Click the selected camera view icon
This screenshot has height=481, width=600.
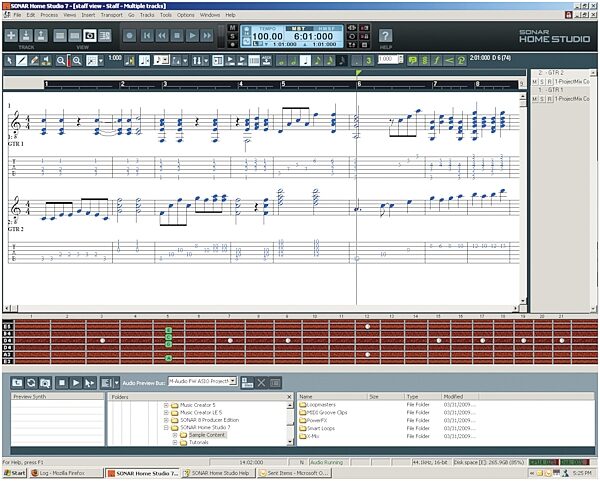[90, 36]
